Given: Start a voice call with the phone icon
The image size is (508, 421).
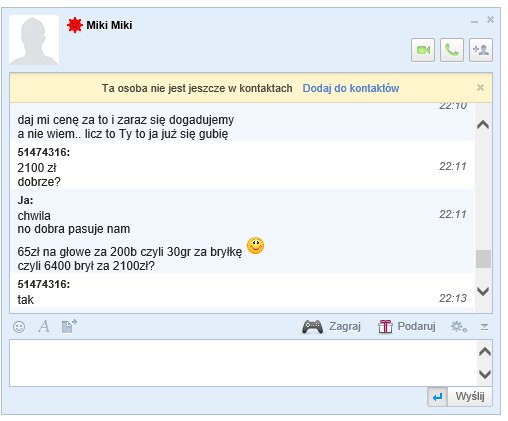Looking at the screenshot, I should tap(452, 50).
